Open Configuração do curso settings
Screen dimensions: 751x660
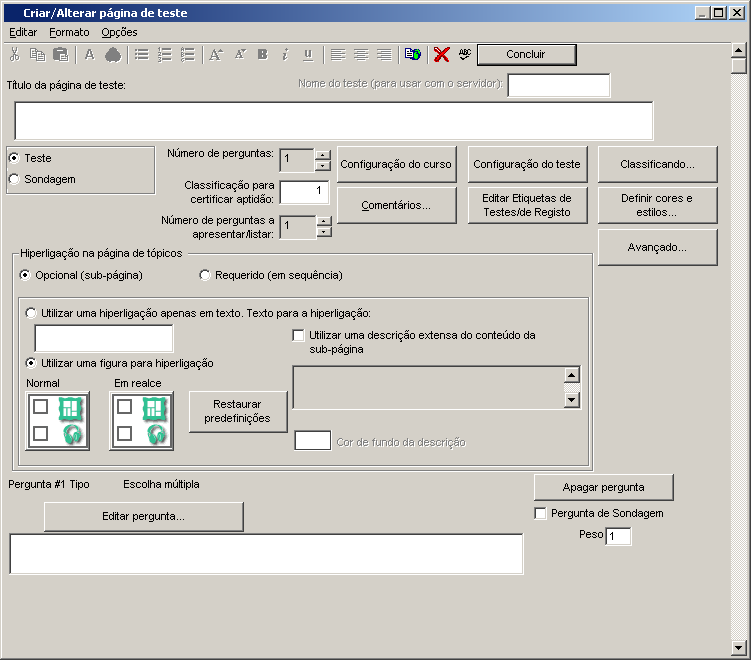(396, 164)
